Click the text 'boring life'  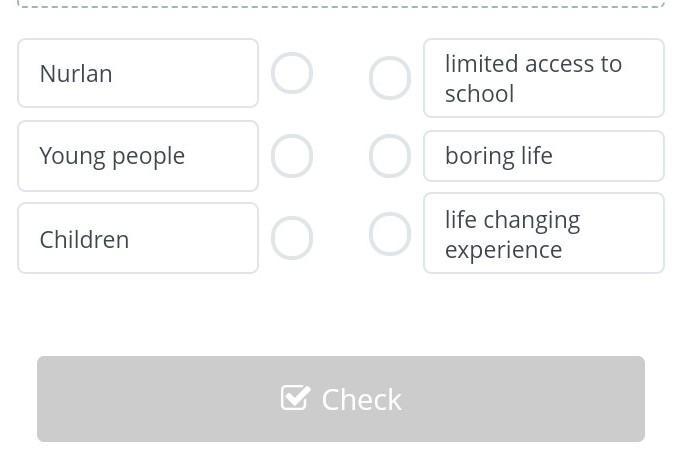[499, 156]
